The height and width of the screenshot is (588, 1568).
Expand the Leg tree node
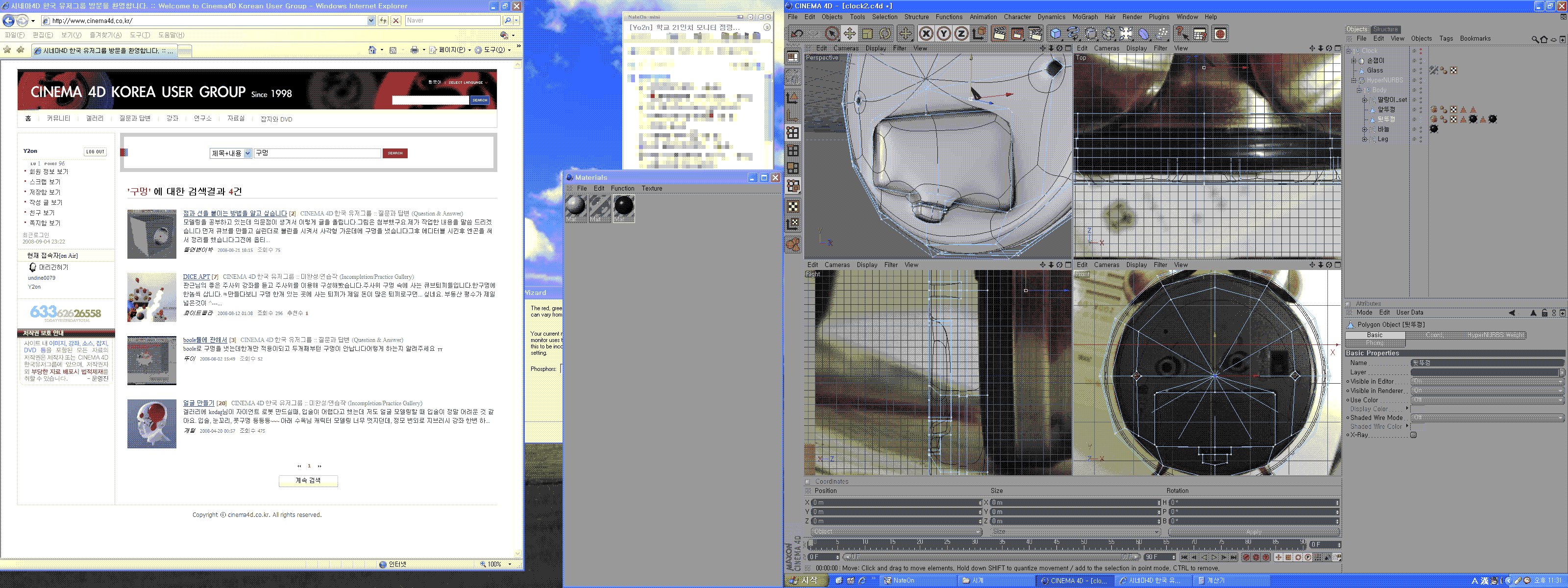(x=1364, y=139)
